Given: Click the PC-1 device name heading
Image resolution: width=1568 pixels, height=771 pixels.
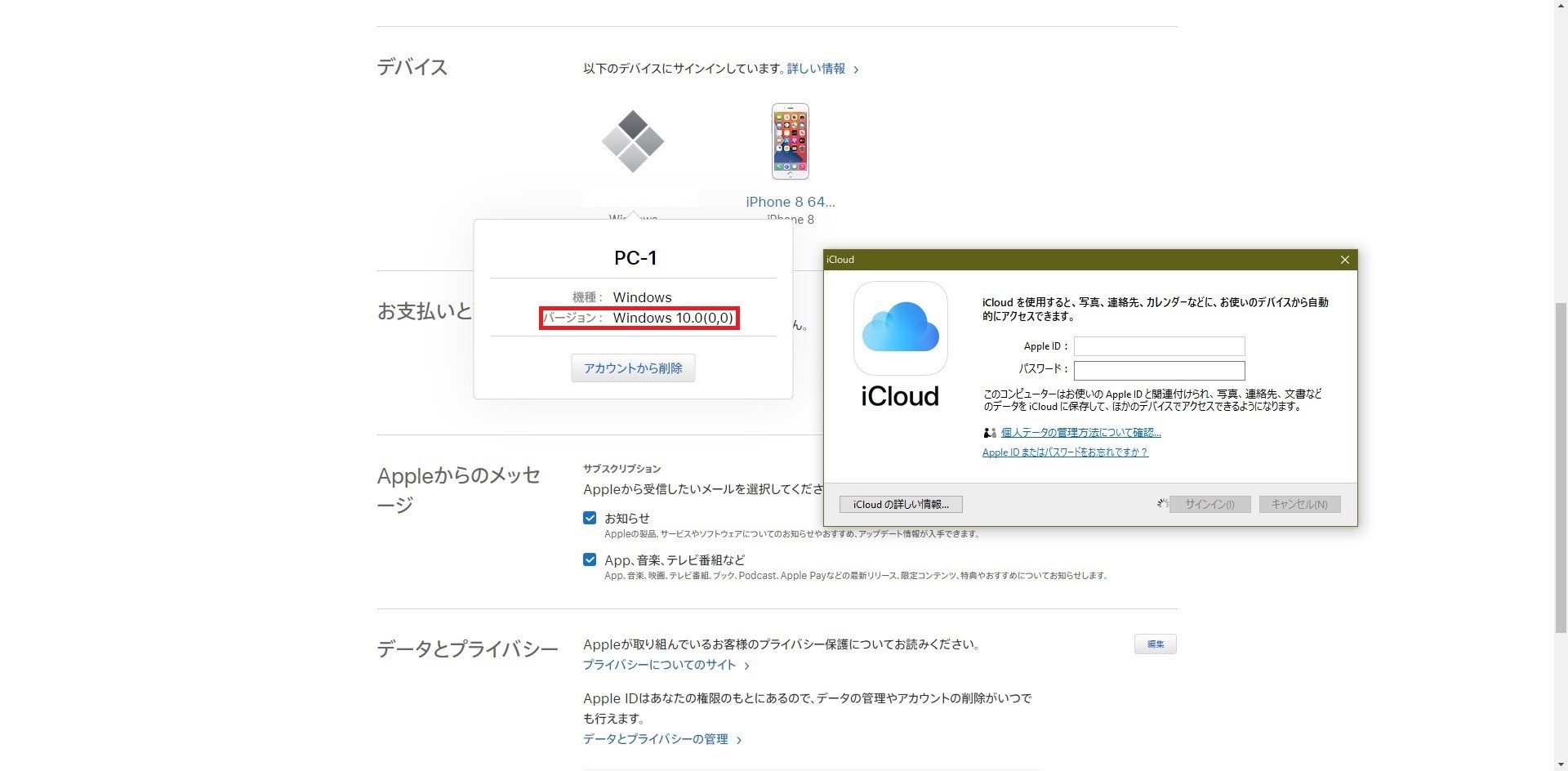Looking at the screenshot, I should pos(635,258).
